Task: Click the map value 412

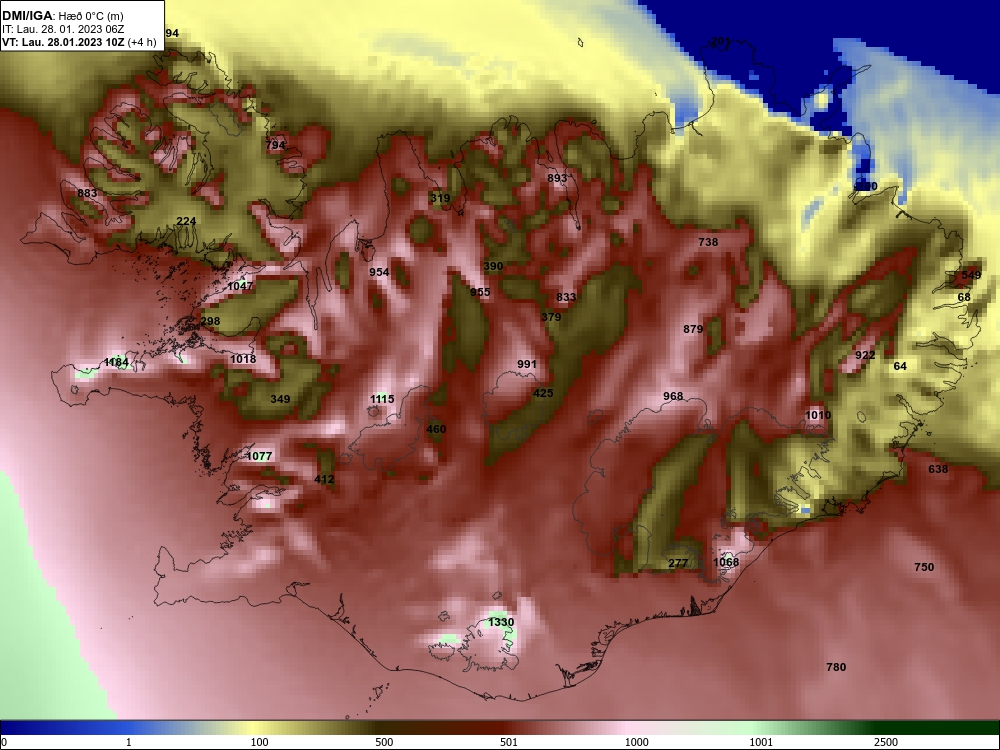Action: pyautogui.click(x=324, y=479)
